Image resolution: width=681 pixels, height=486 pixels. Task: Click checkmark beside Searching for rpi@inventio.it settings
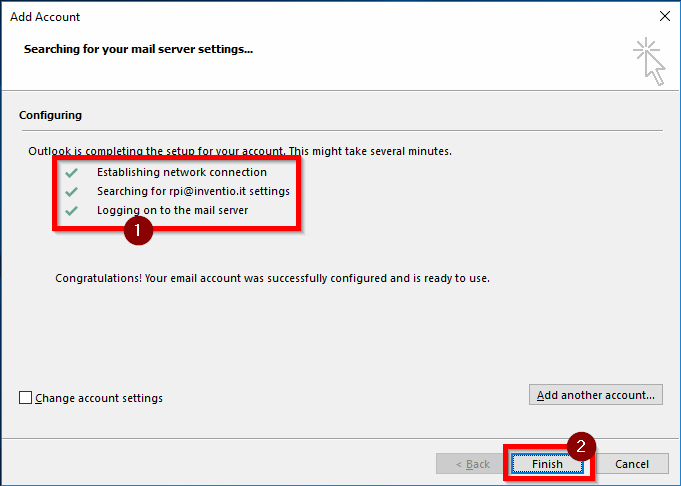(x=70, y=191)
